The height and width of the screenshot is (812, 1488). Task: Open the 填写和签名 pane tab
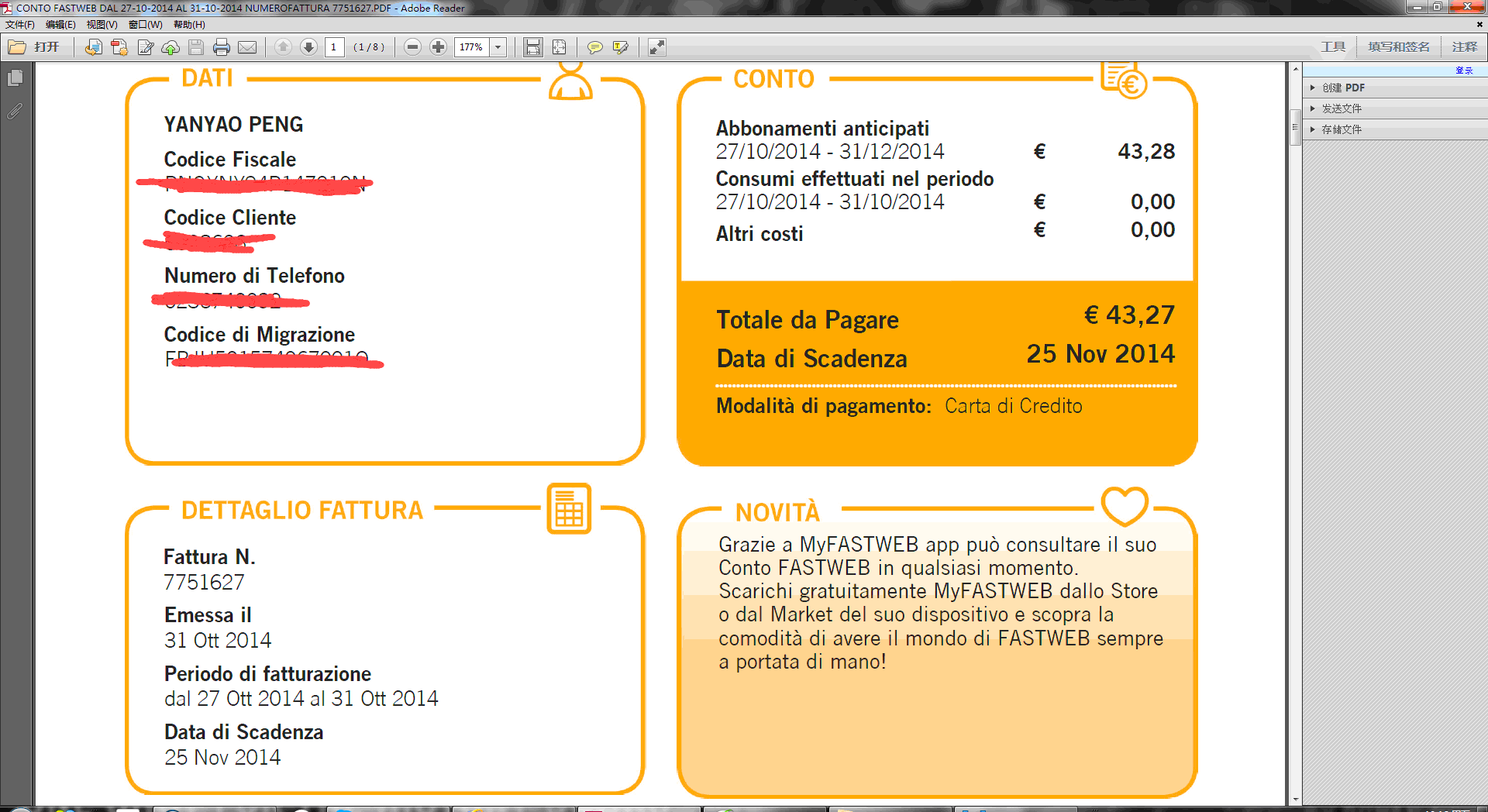click(x=1398, y=47)
